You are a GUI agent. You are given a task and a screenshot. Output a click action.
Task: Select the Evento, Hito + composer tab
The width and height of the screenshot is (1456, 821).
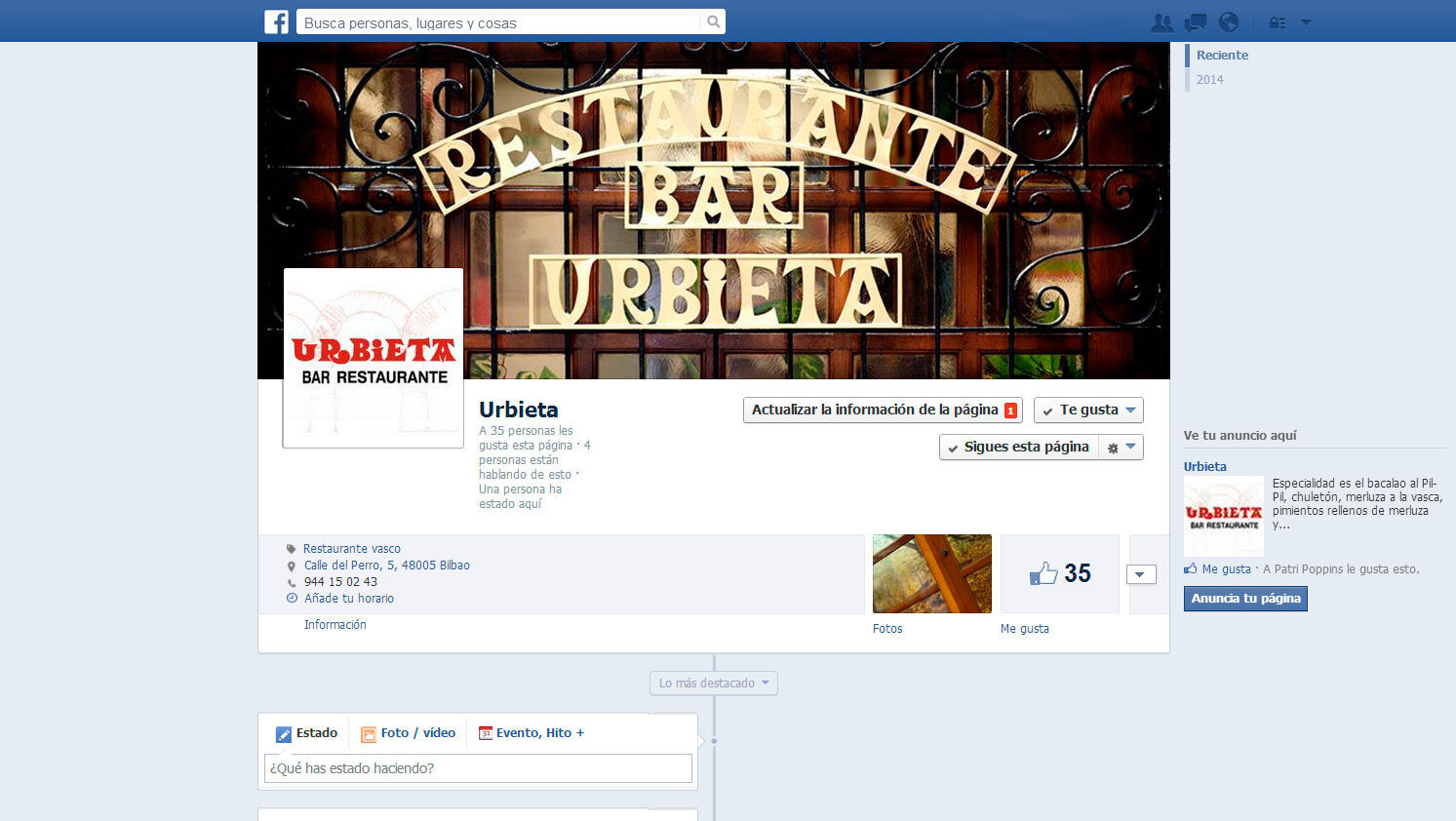(531, 733)
